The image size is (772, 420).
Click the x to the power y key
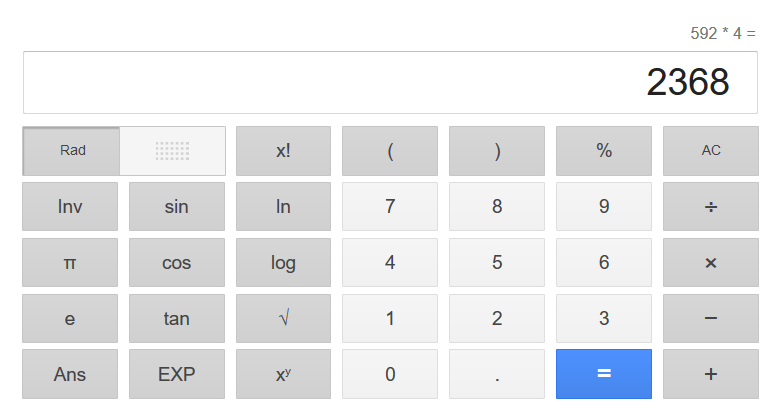(283, 375)
